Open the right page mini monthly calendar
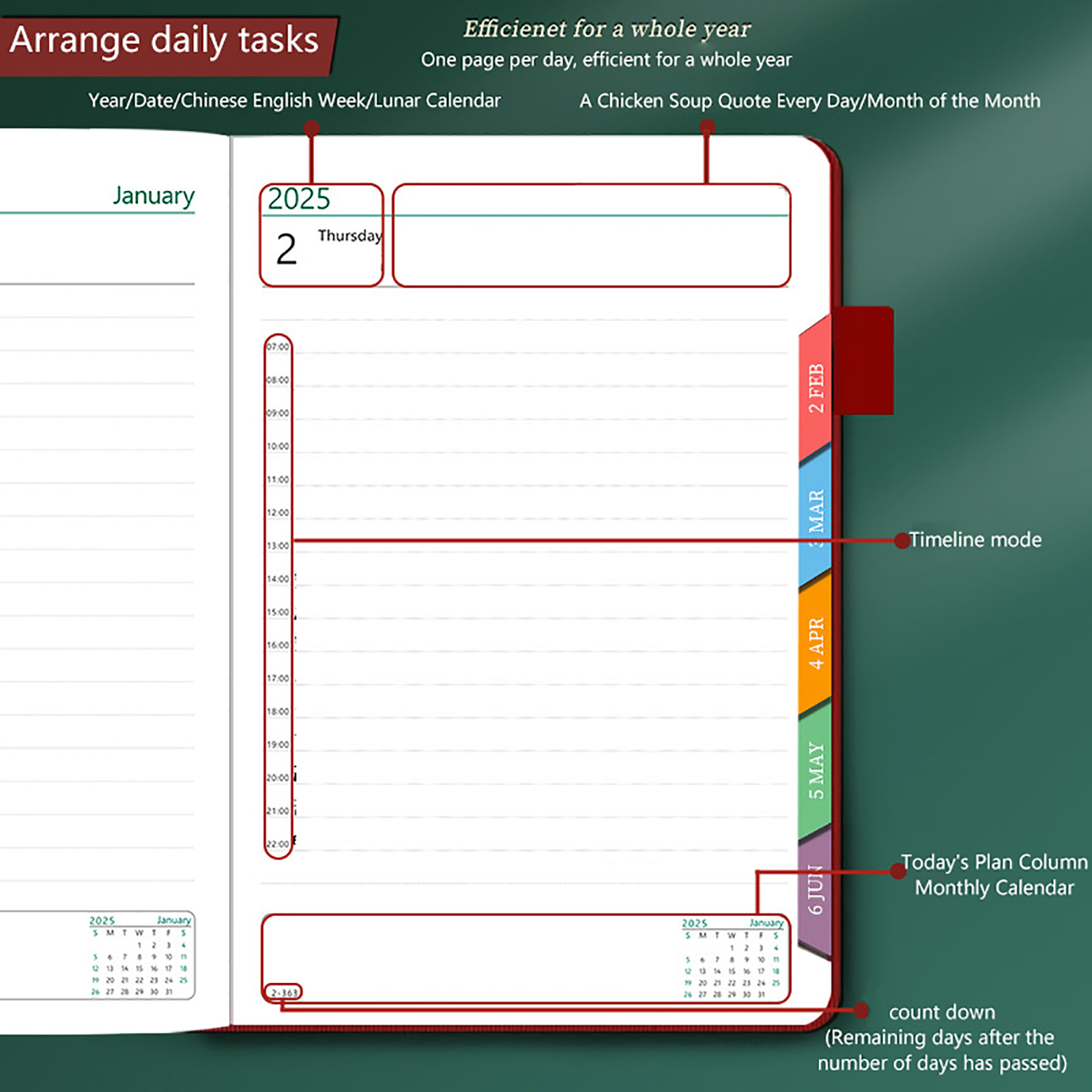The height and width of the screenshot is (1092, 1092). [732, 959]
